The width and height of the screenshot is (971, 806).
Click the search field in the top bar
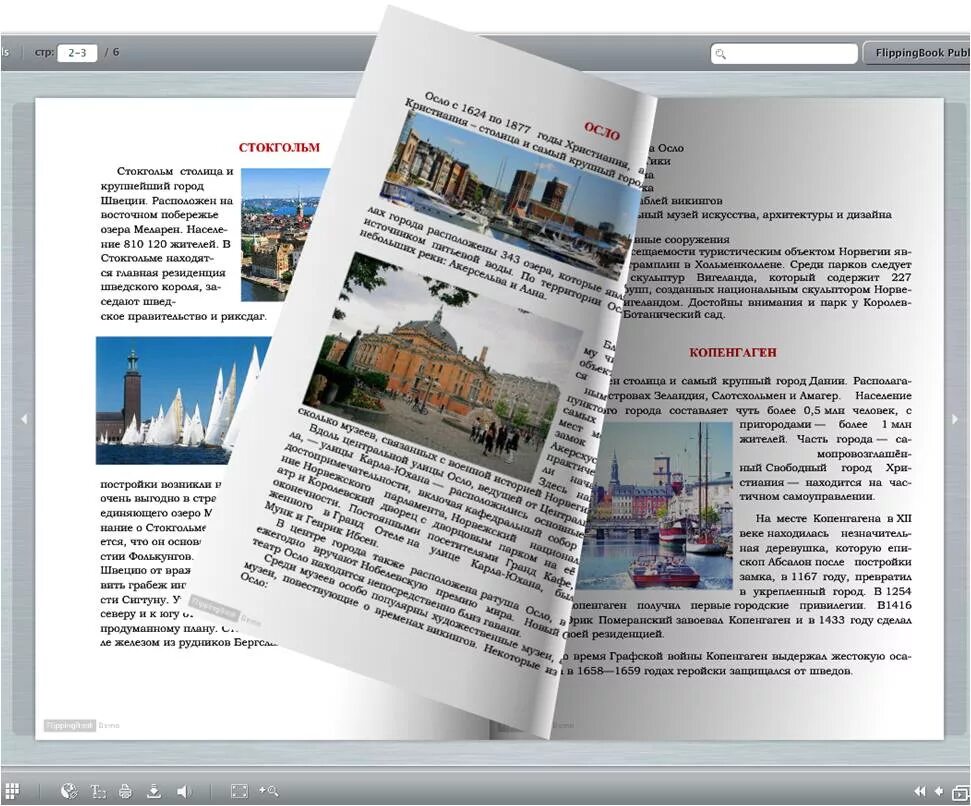click(785, 53)
